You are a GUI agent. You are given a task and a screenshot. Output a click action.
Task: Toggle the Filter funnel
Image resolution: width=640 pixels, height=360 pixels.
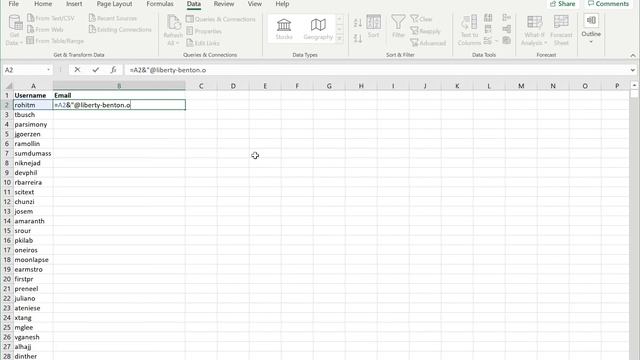point(398,27)
